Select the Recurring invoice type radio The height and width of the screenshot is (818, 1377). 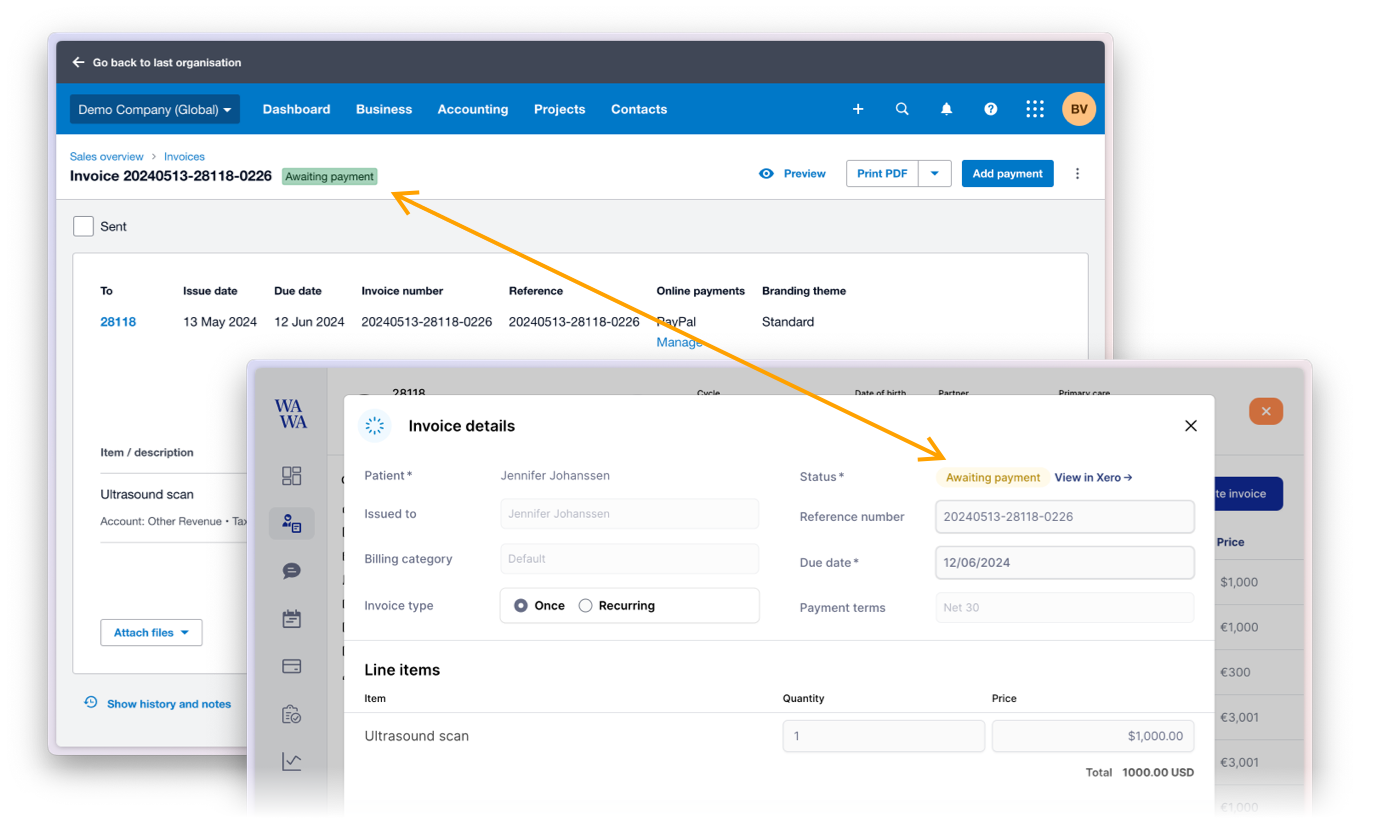tap(586, 606)
